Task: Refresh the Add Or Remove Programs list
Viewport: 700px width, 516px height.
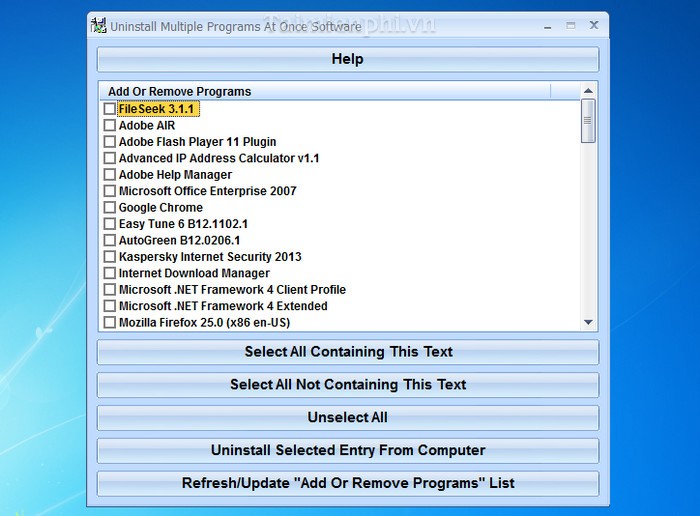Action: [348, 483]
